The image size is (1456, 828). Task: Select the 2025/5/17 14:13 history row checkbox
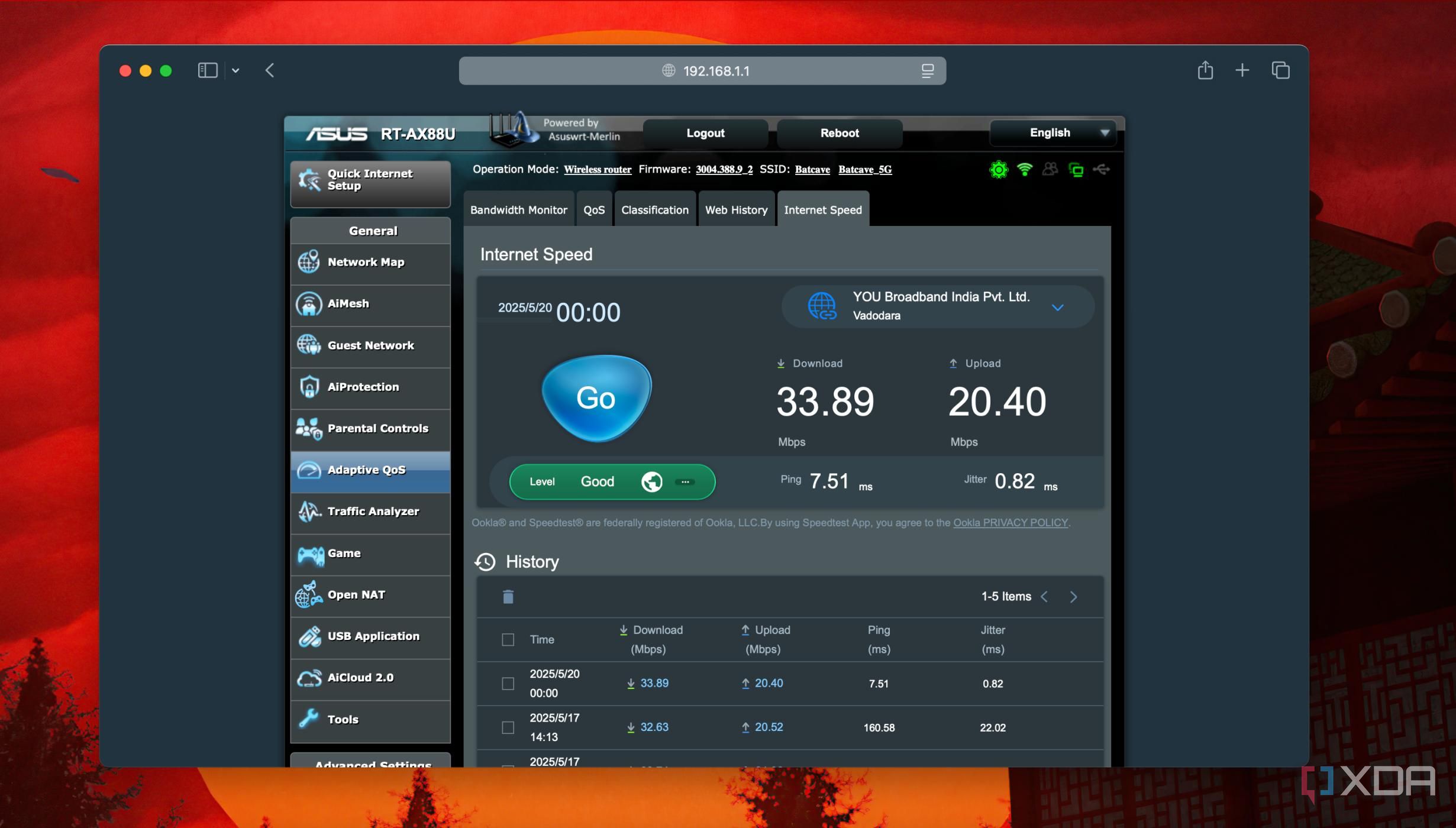pyautogui.click(x=508, y=727)
